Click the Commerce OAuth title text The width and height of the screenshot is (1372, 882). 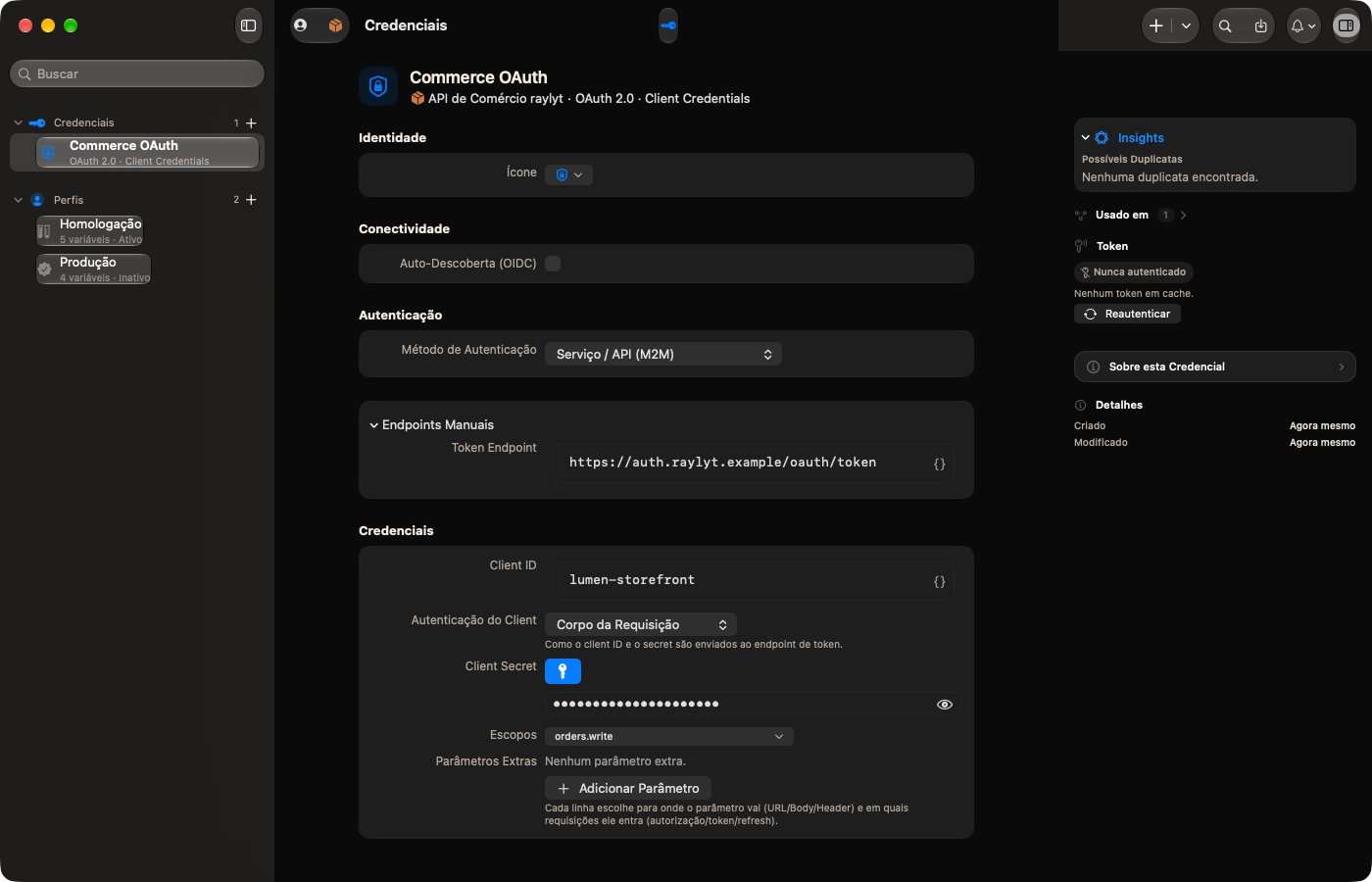(478, 77)
